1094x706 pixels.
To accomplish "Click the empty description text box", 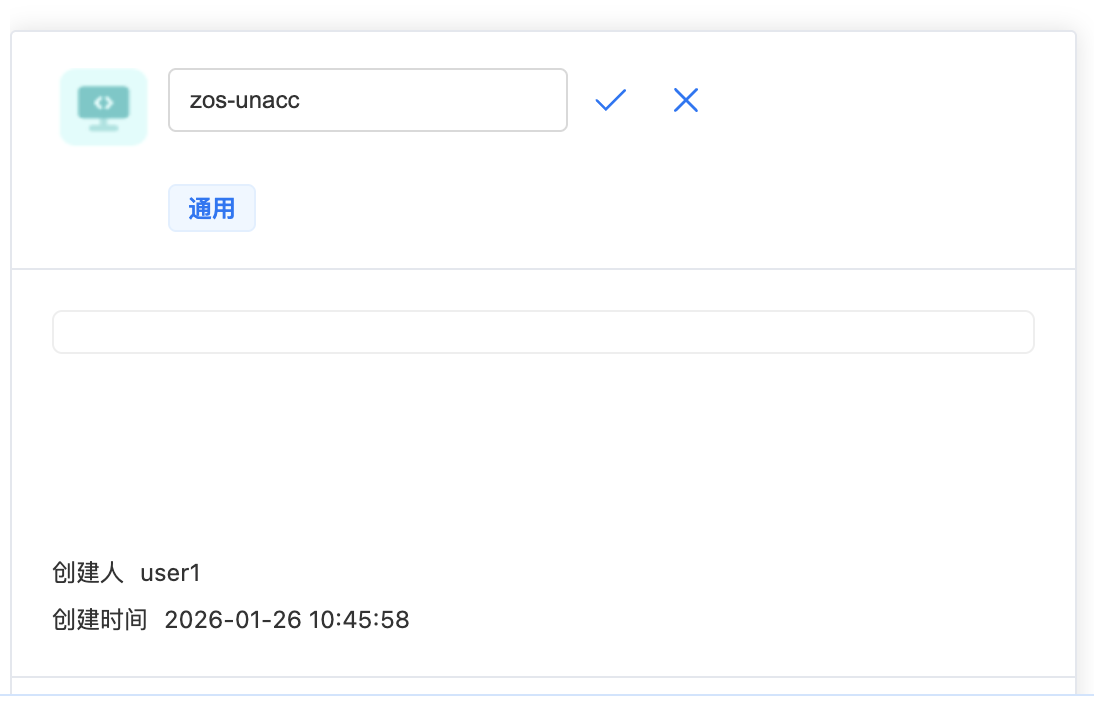I will (x=543, y=332).
